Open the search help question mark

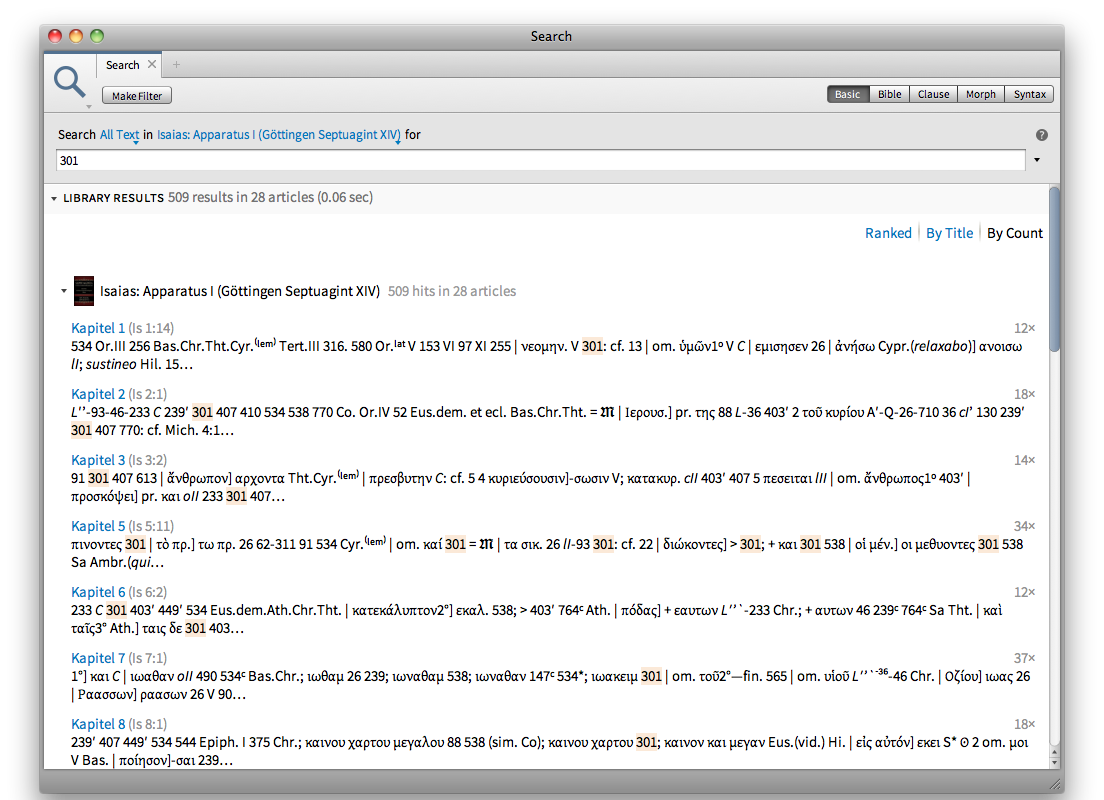point(1041,135)
